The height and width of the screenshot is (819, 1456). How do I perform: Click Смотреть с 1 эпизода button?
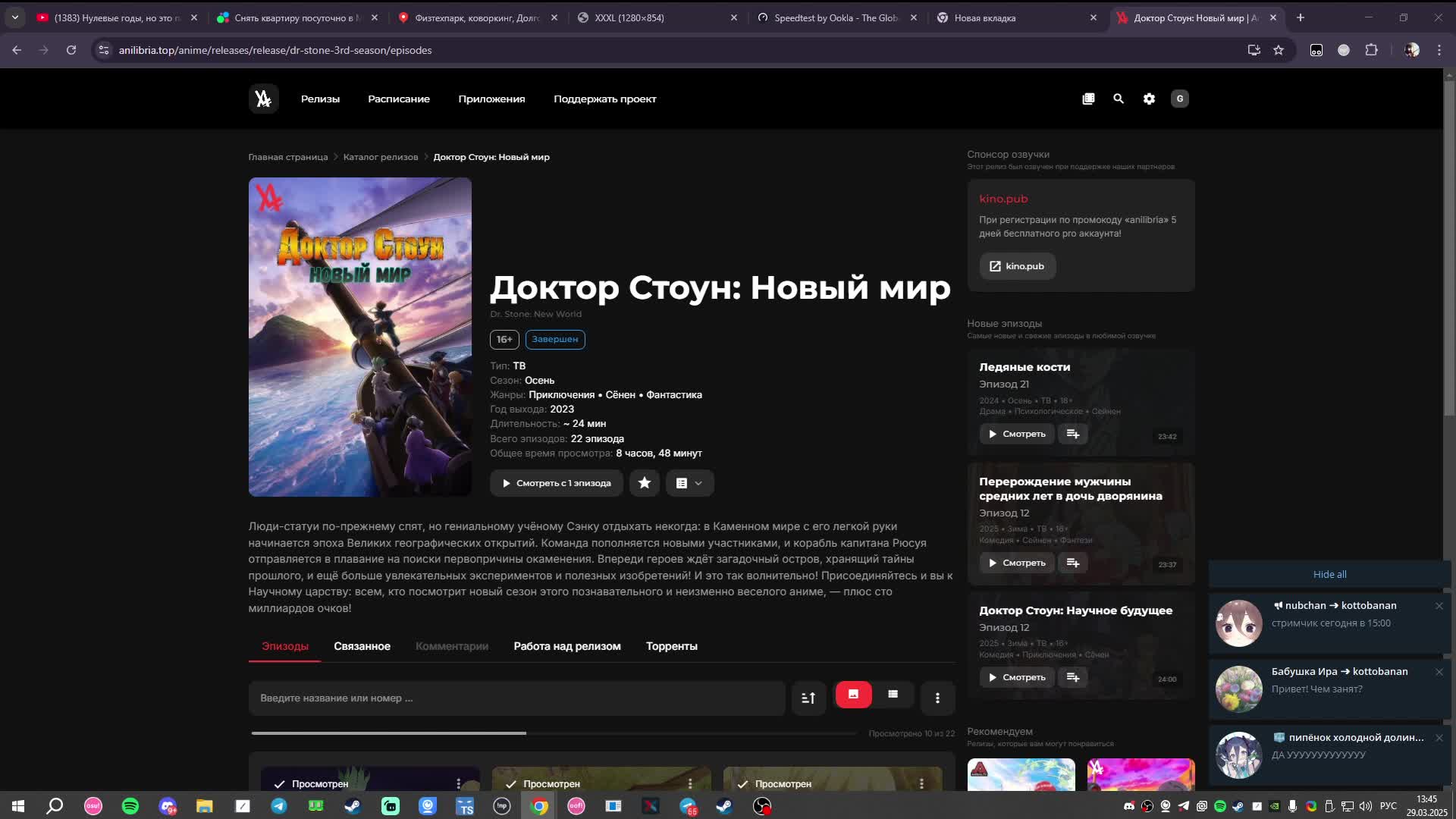[557, 483]
